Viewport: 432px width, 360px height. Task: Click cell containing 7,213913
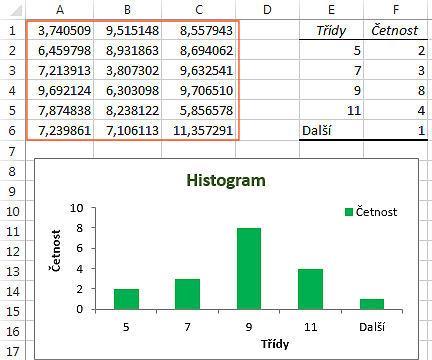click(60, 70)
